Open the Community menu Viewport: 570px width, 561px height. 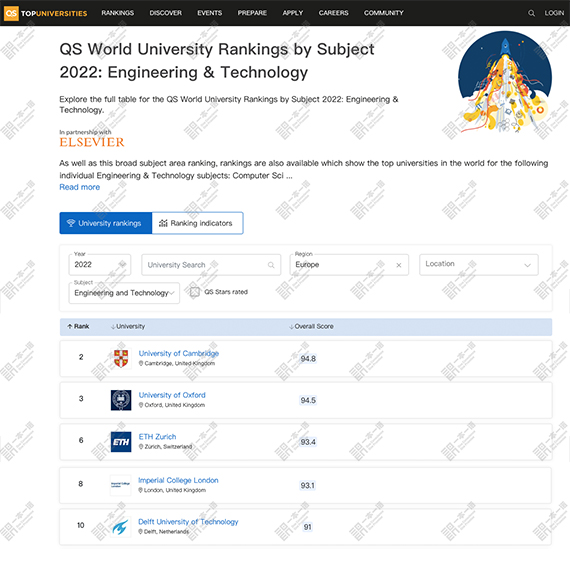click(x=384, y=13)
